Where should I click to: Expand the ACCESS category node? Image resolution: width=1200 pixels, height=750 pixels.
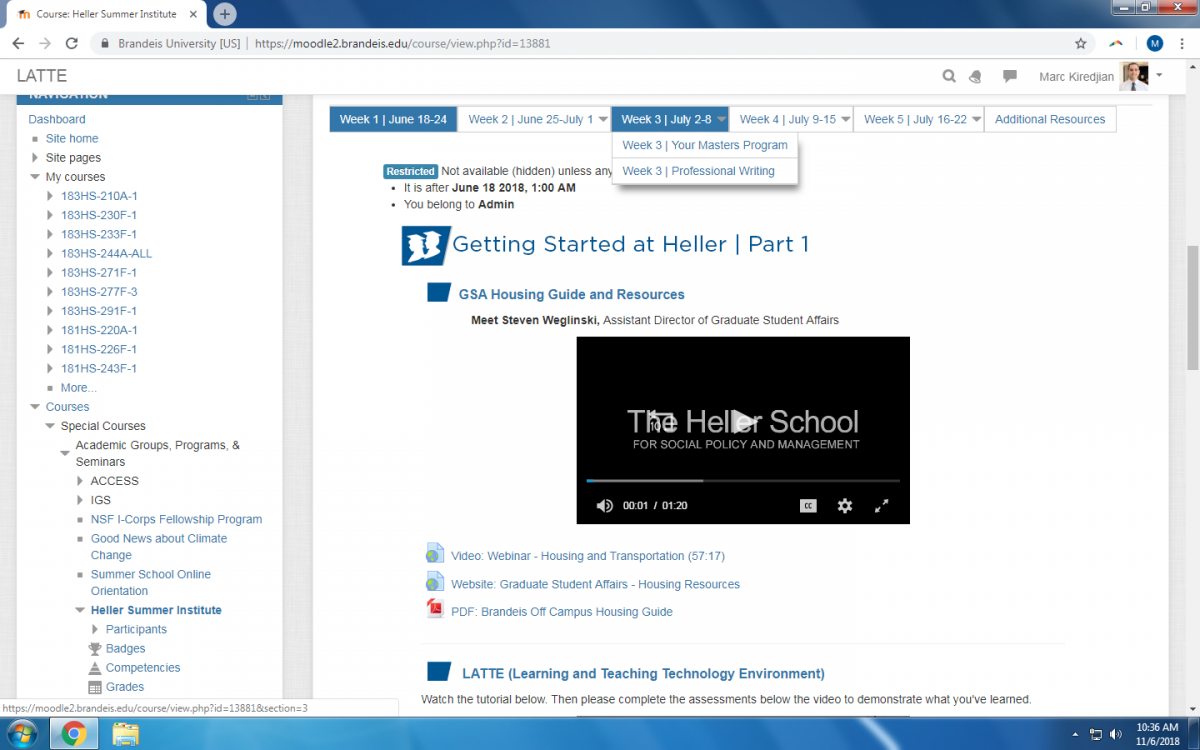(81, 481)
